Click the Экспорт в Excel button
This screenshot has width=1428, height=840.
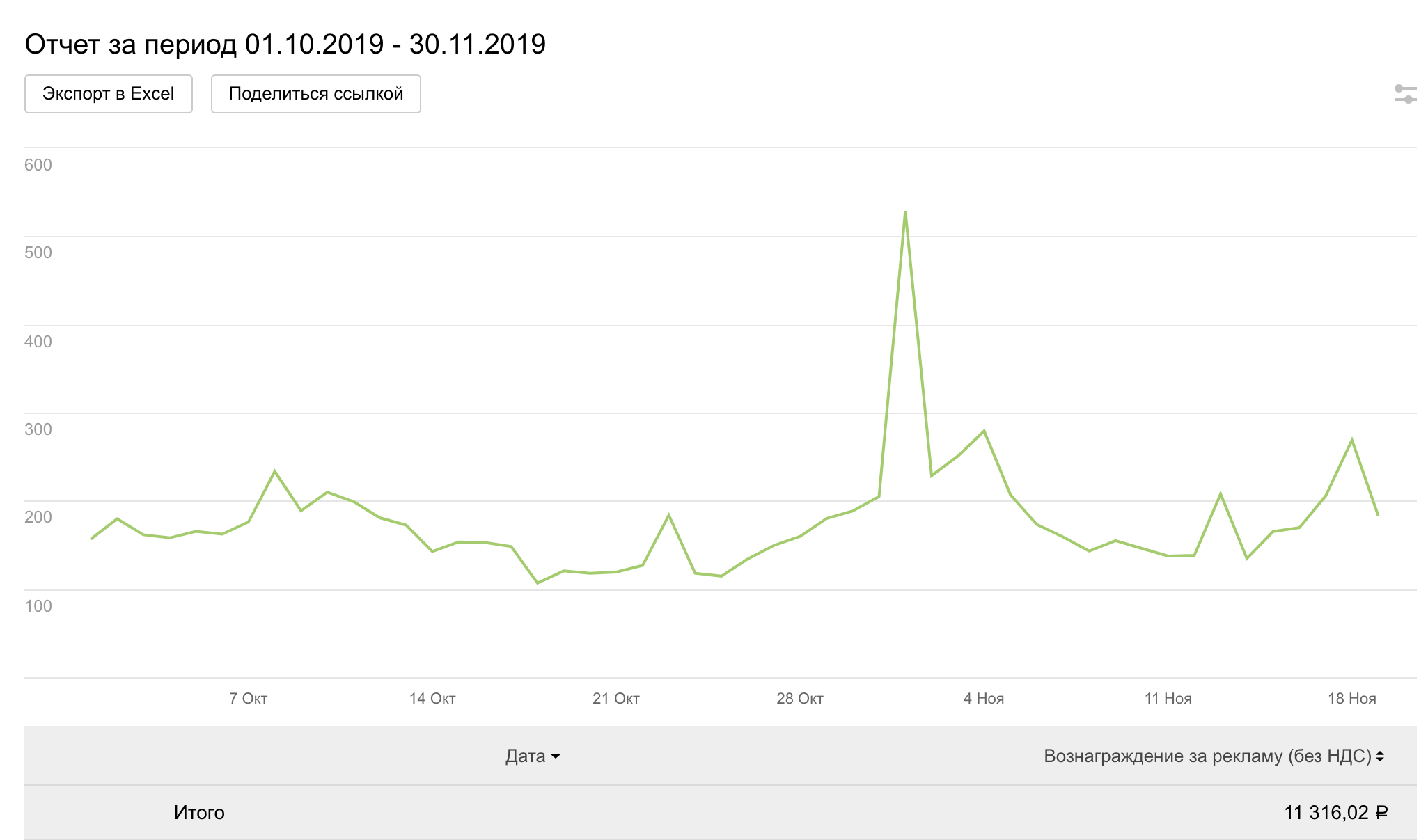pos(108,94)
